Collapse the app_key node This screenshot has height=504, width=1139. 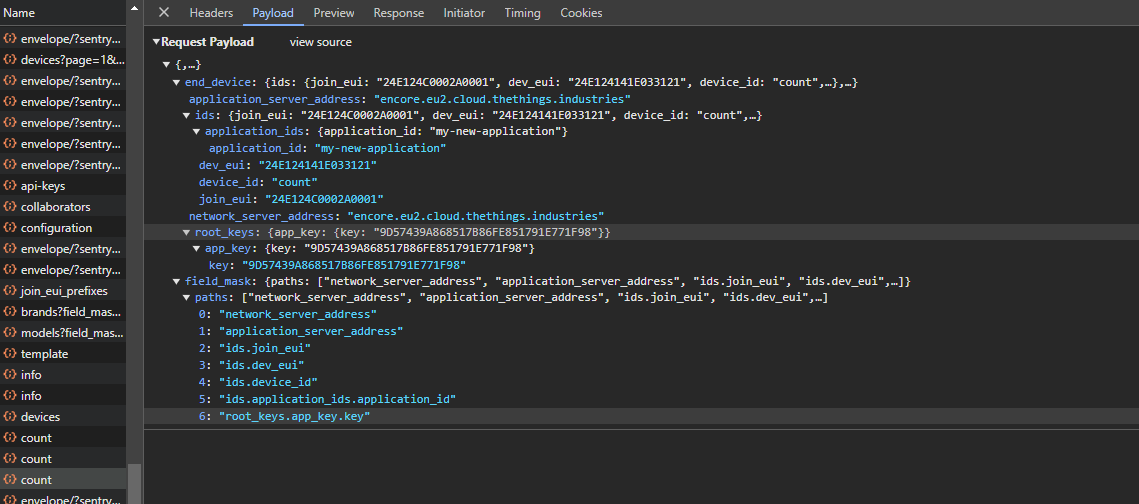coord(197,249)
